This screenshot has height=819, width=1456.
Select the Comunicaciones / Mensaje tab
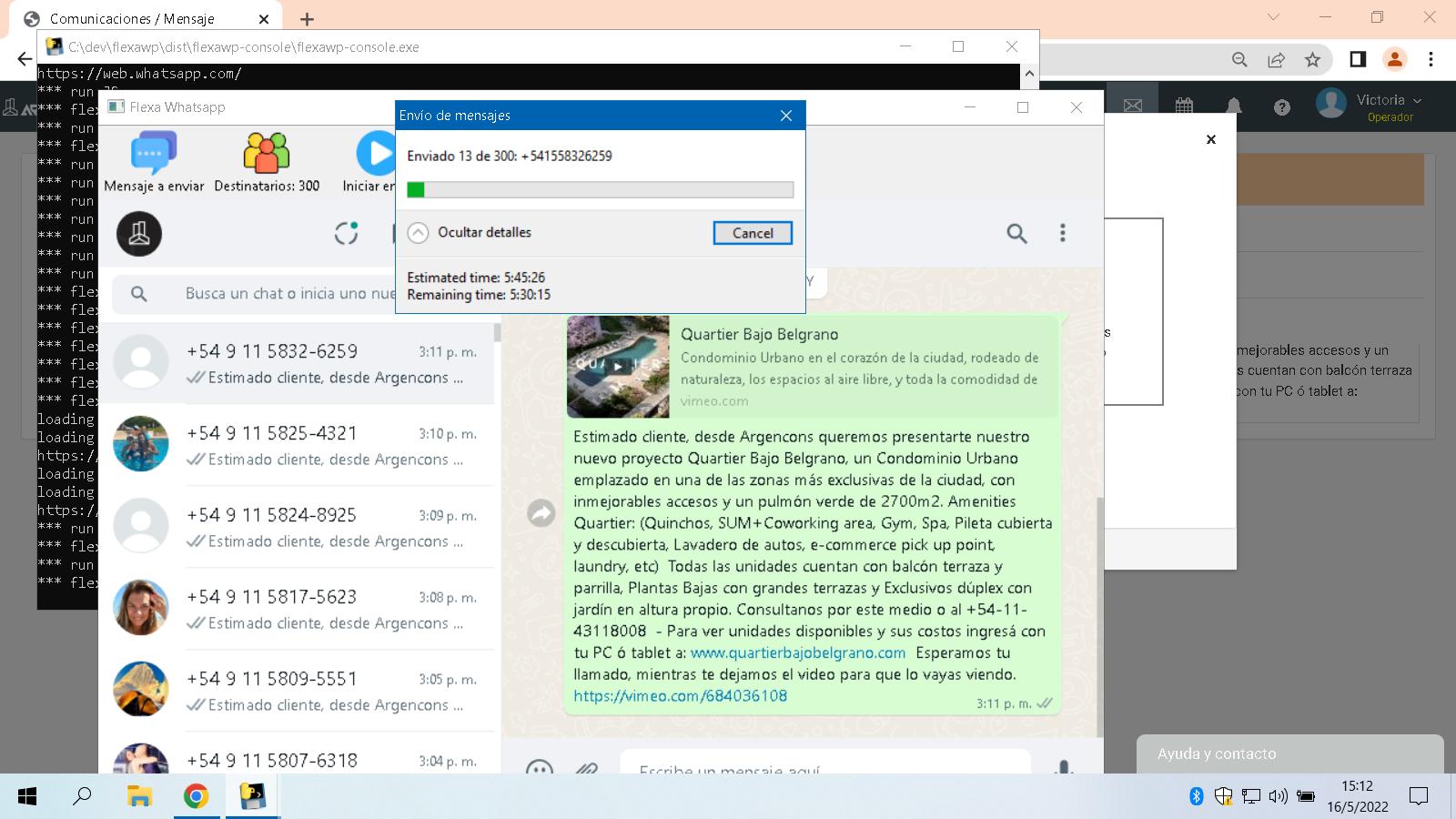pyautogui.click(x=146, y=19)
